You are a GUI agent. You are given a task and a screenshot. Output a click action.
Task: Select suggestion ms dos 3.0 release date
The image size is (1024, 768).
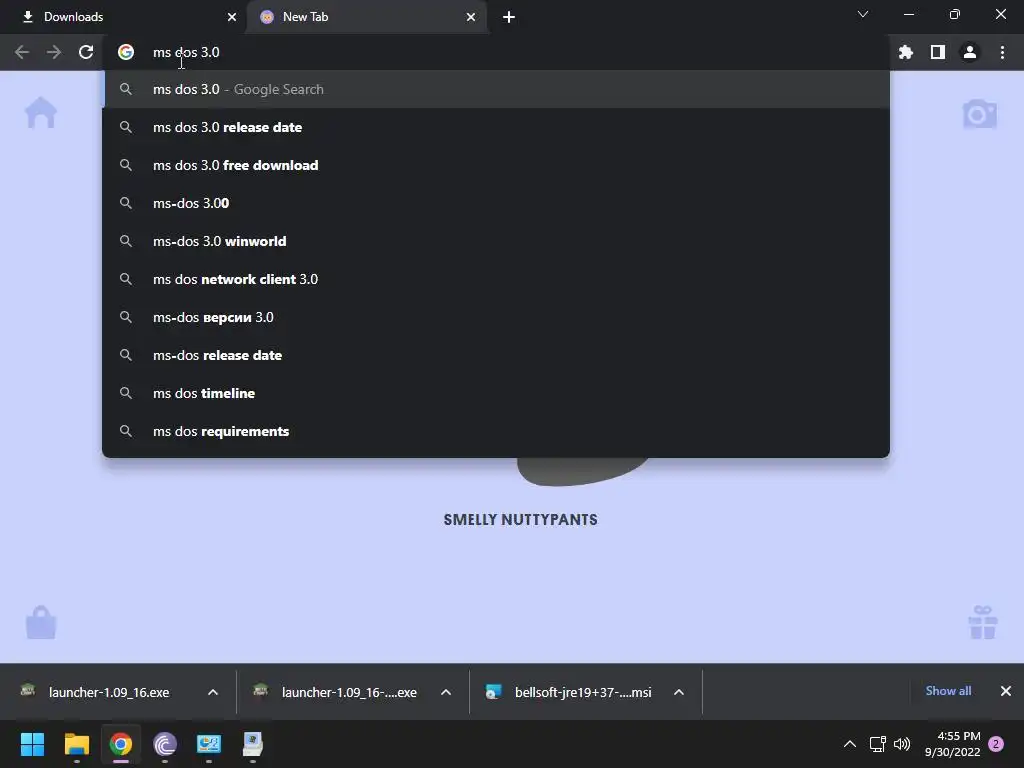pos(496,127)
